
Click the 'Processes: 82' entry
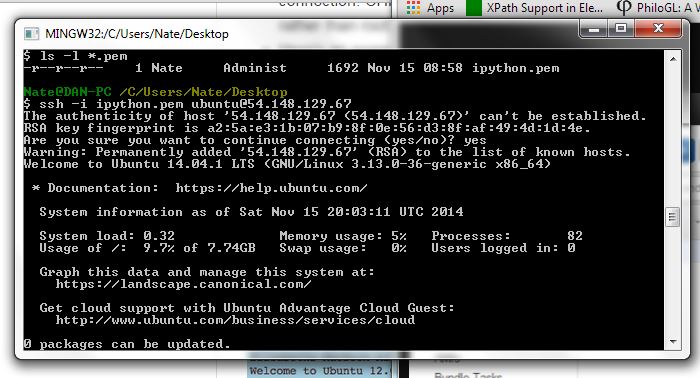507,236
